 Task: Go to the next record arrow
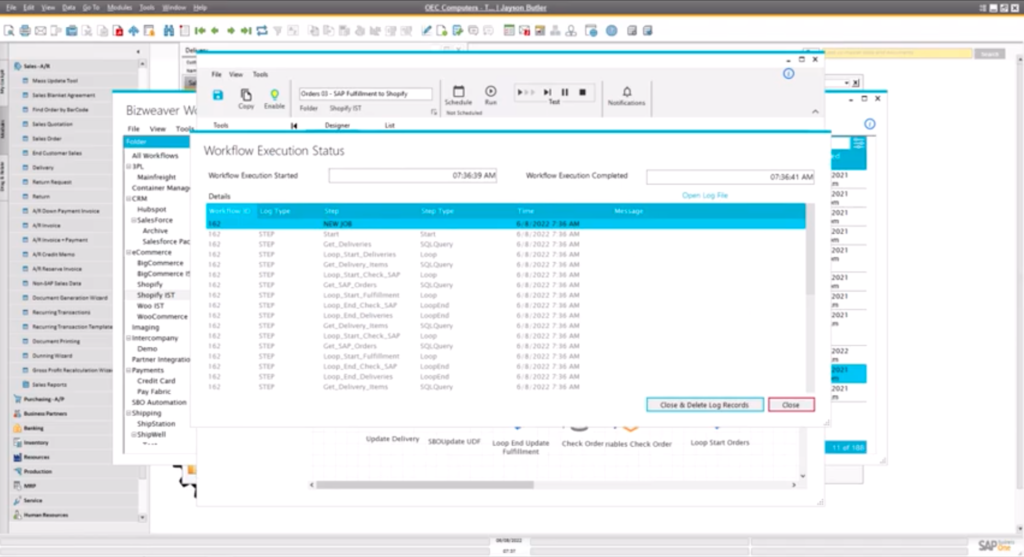(231, 31)
